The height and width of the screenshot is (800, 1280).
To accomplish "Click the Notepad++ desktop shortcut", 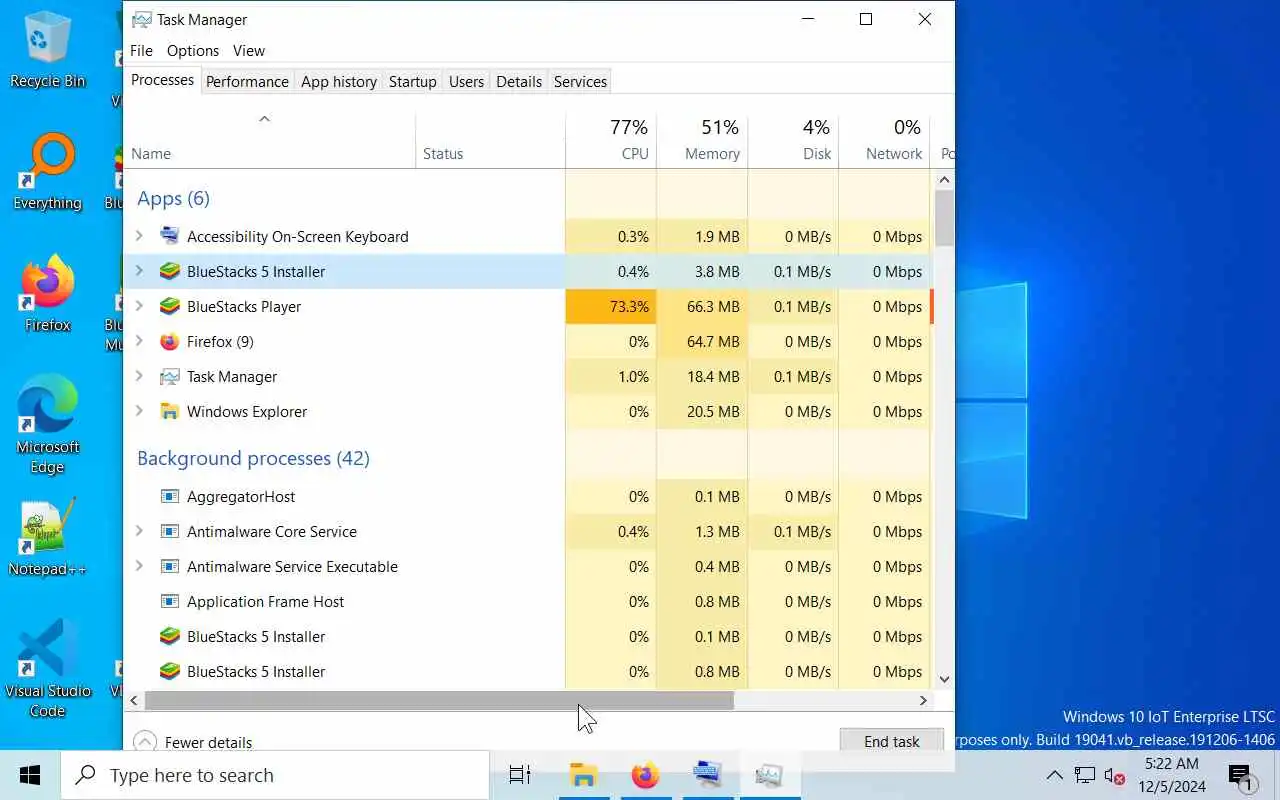I will click(x=47, y=538).
